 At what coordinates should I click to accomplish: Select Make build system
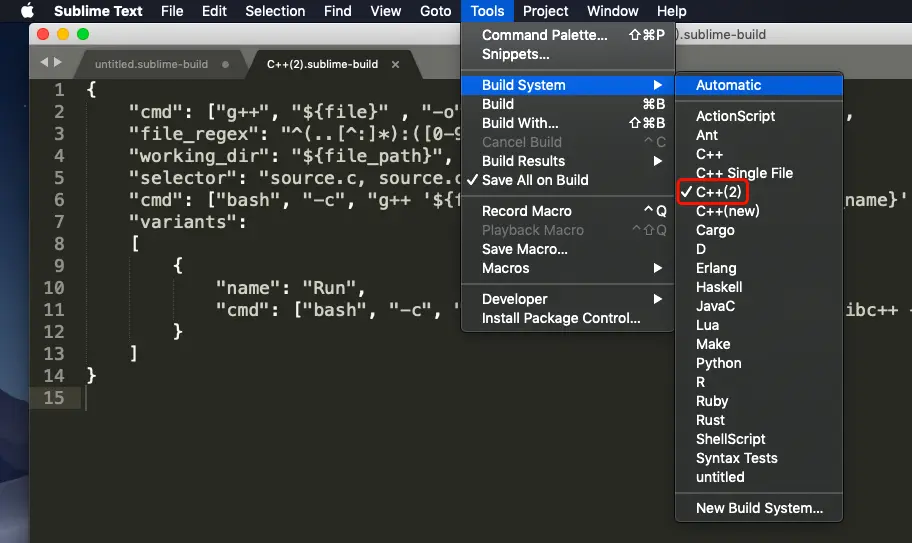tap(759, 344)
